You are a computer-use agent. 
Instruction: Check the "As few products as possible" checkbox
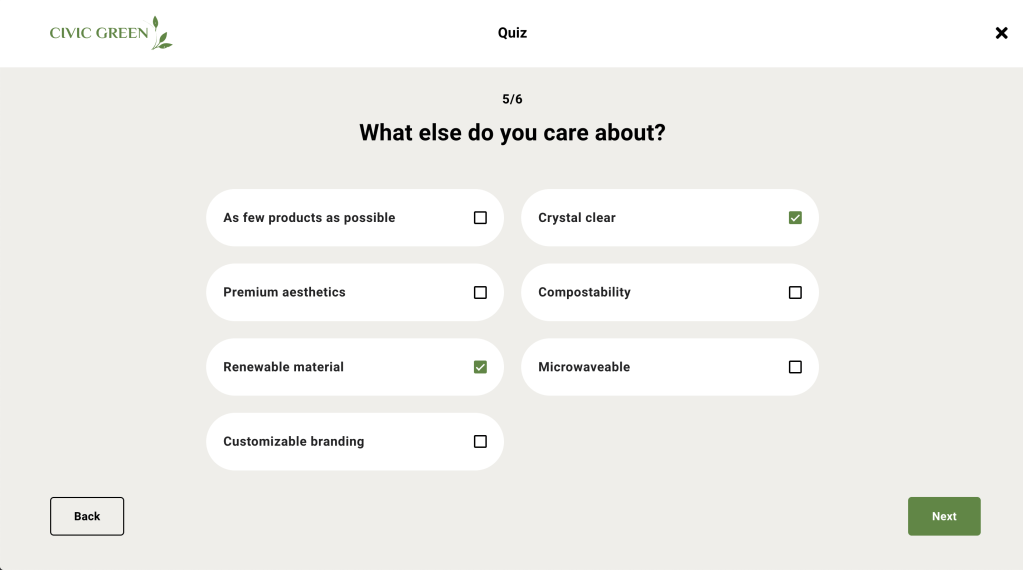tap(480, 218)
